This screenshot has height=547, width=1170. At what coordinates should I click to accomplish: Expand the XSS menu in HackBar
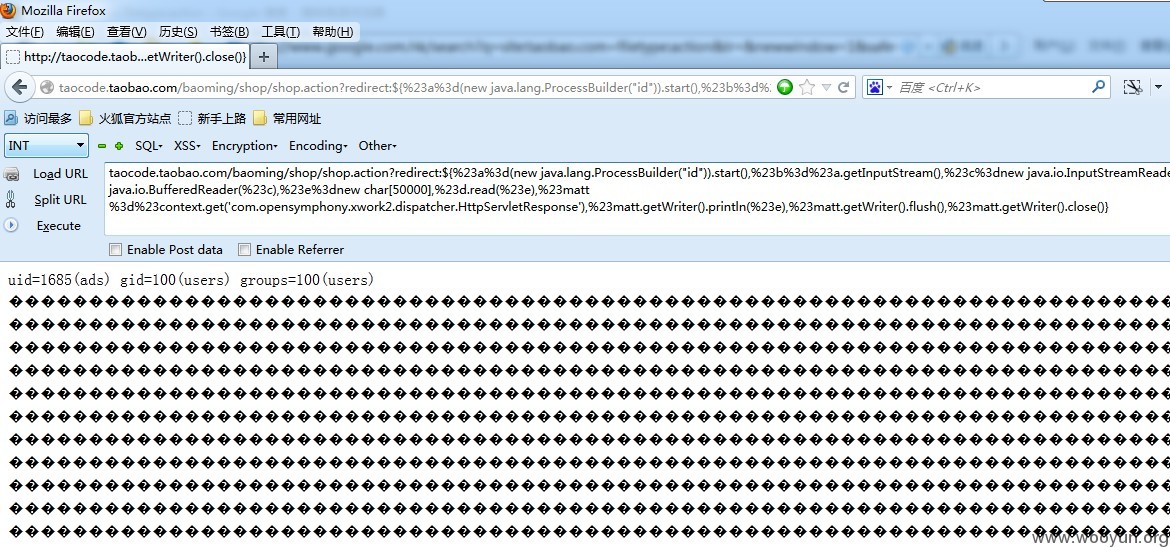[x=187, y=146]
